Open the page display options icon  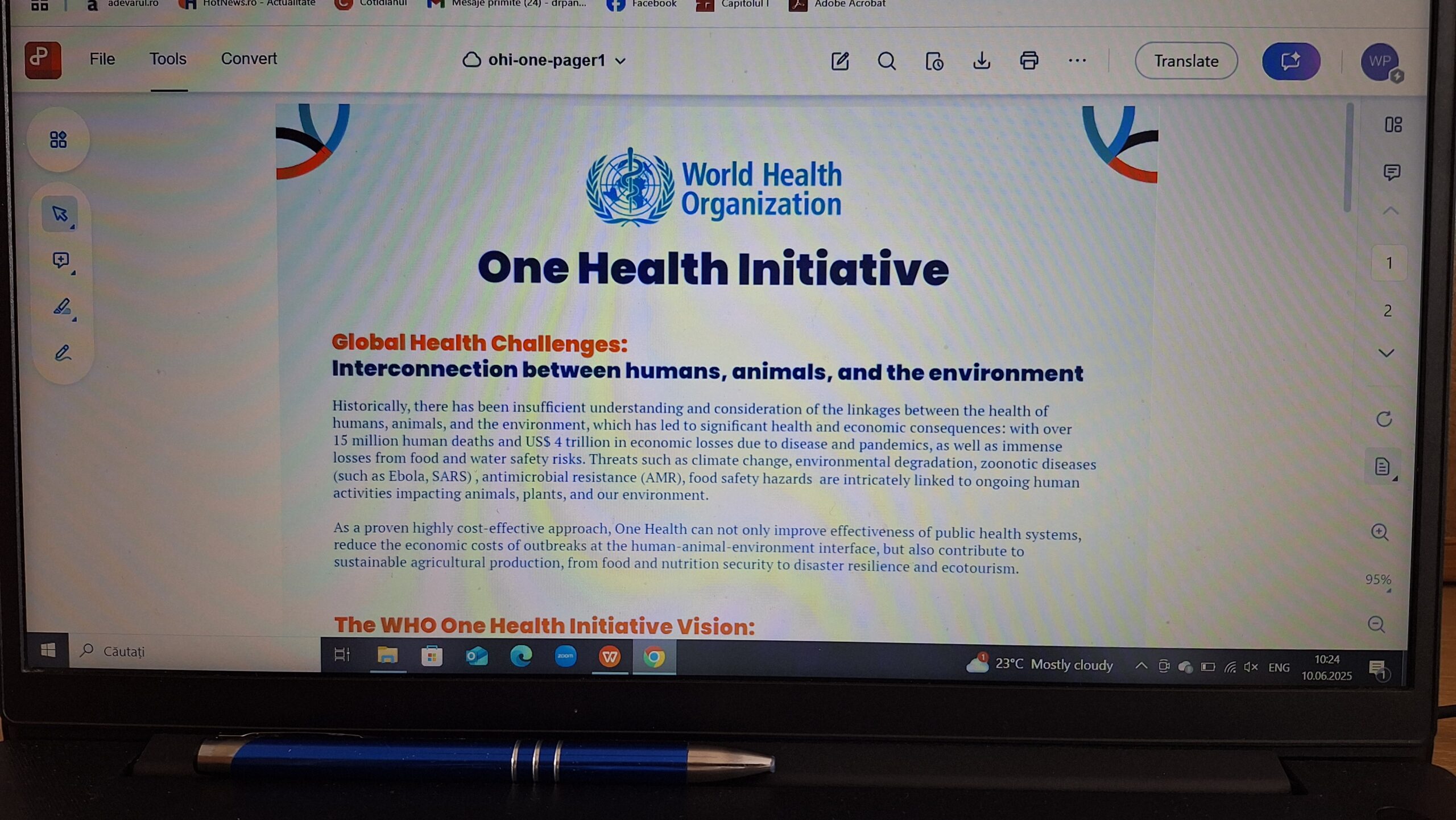point(1383,467)
